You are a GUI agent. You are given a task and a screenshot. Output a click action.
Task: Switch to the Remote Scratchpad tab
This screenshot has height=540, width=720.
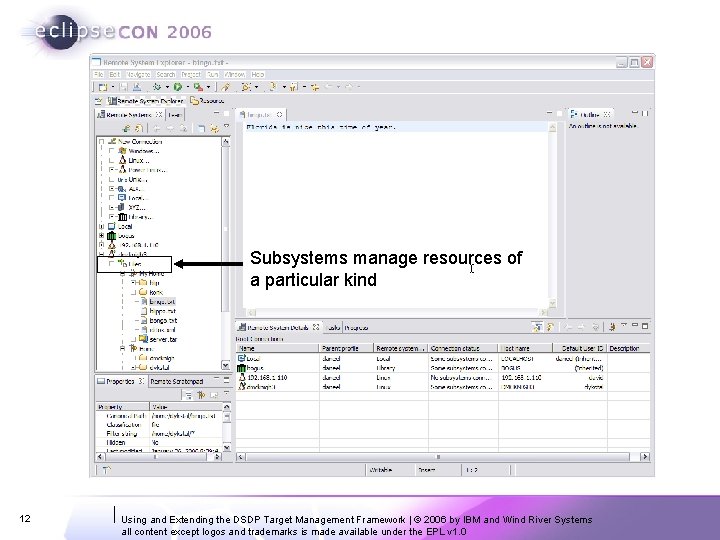(x=177, y=381)
